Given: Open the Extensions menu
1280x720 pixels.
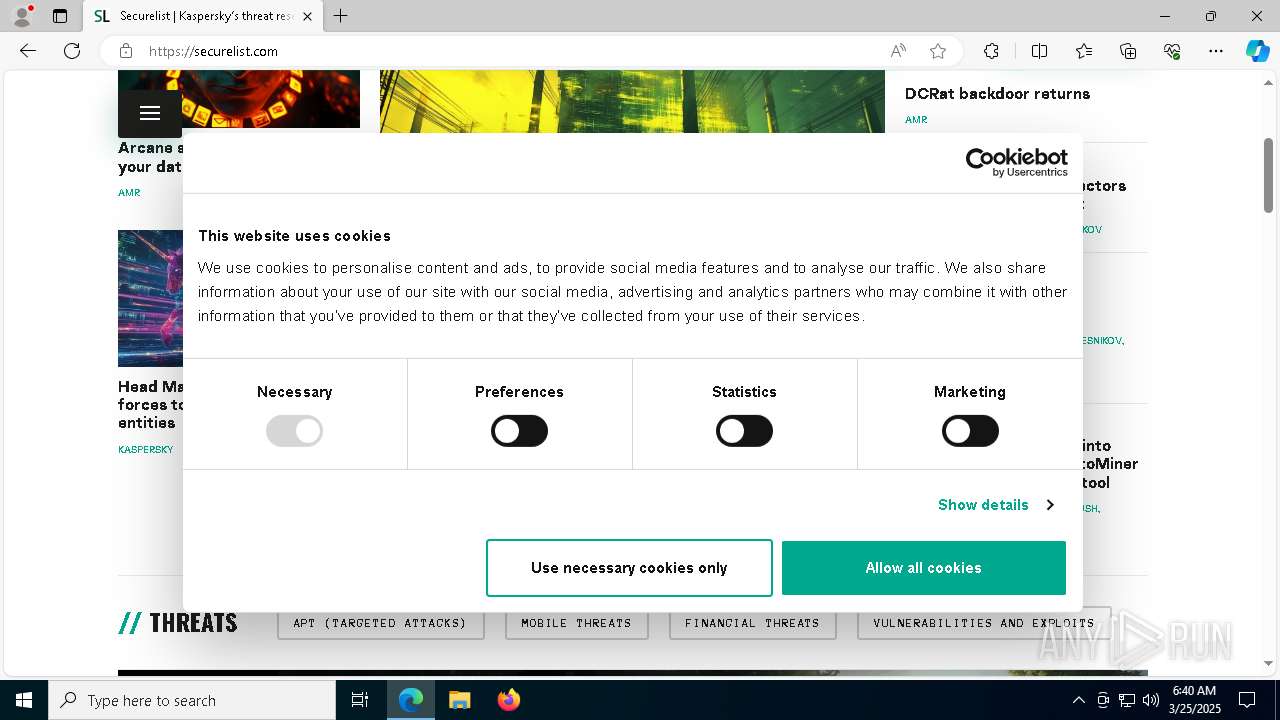Looking at the screenshot, I should (x=991, y=51).
